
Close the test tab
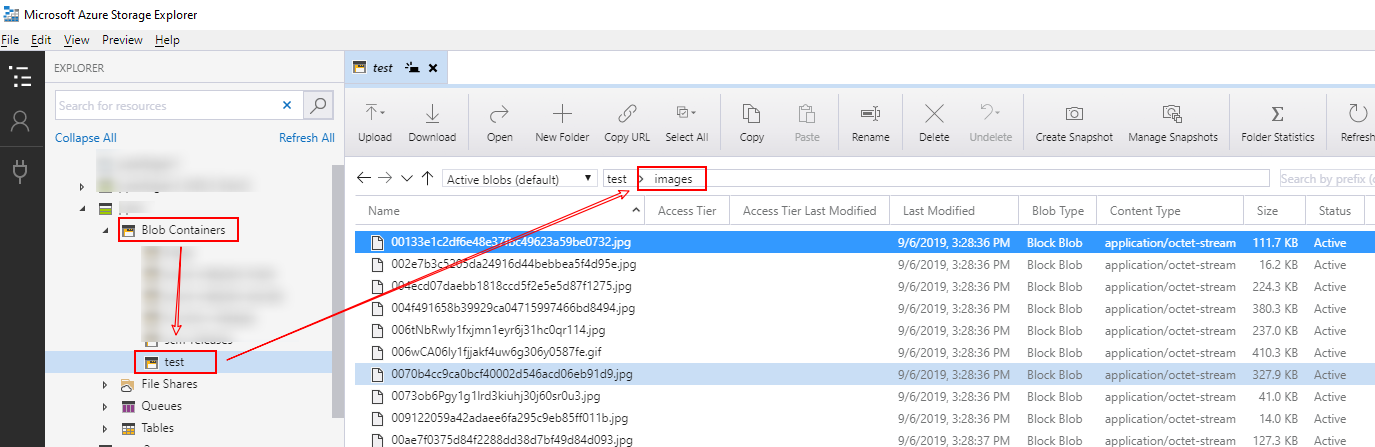click(x=433, y=68)
